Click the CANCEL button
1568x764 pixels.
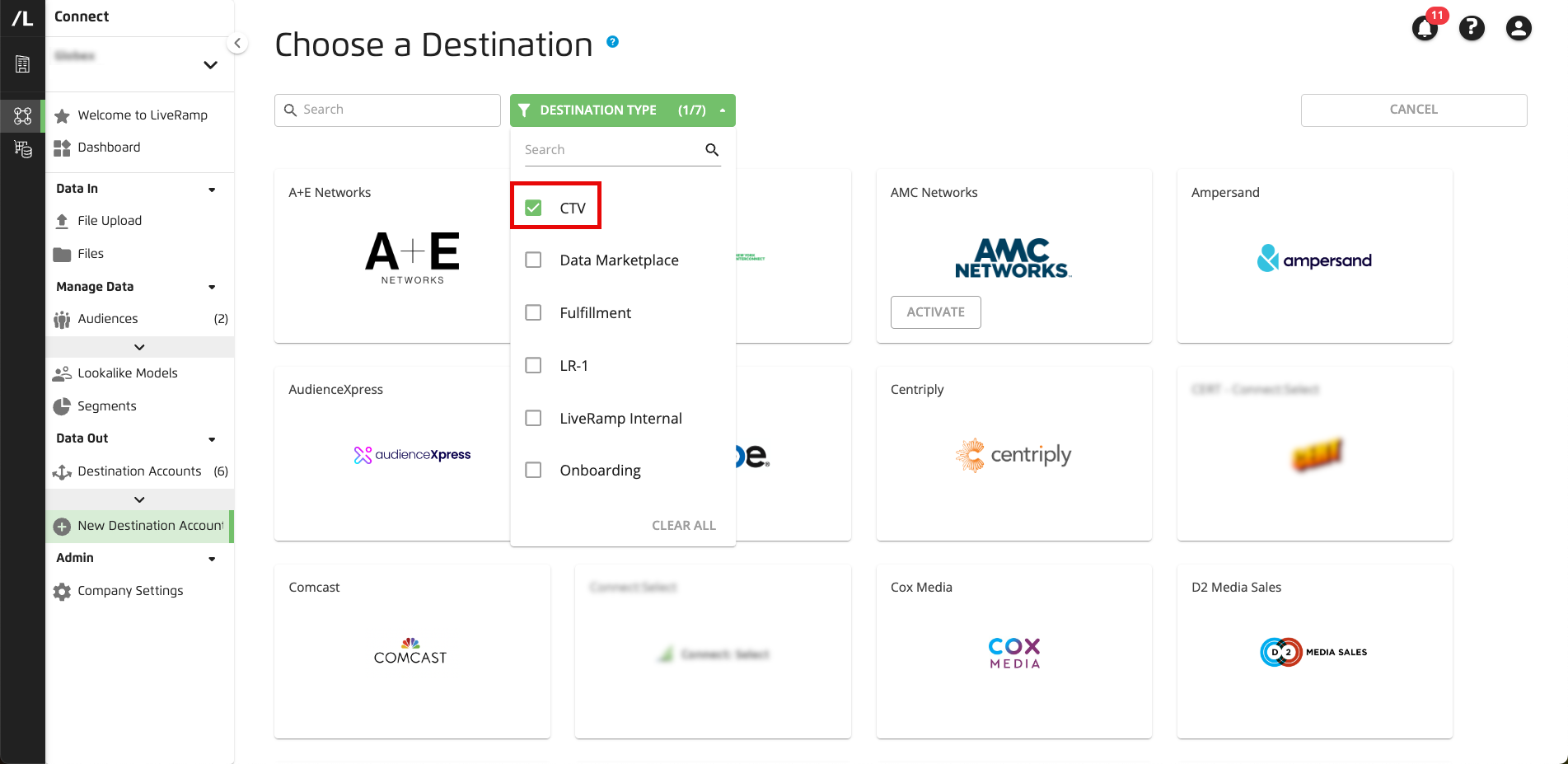(1414, 110)
